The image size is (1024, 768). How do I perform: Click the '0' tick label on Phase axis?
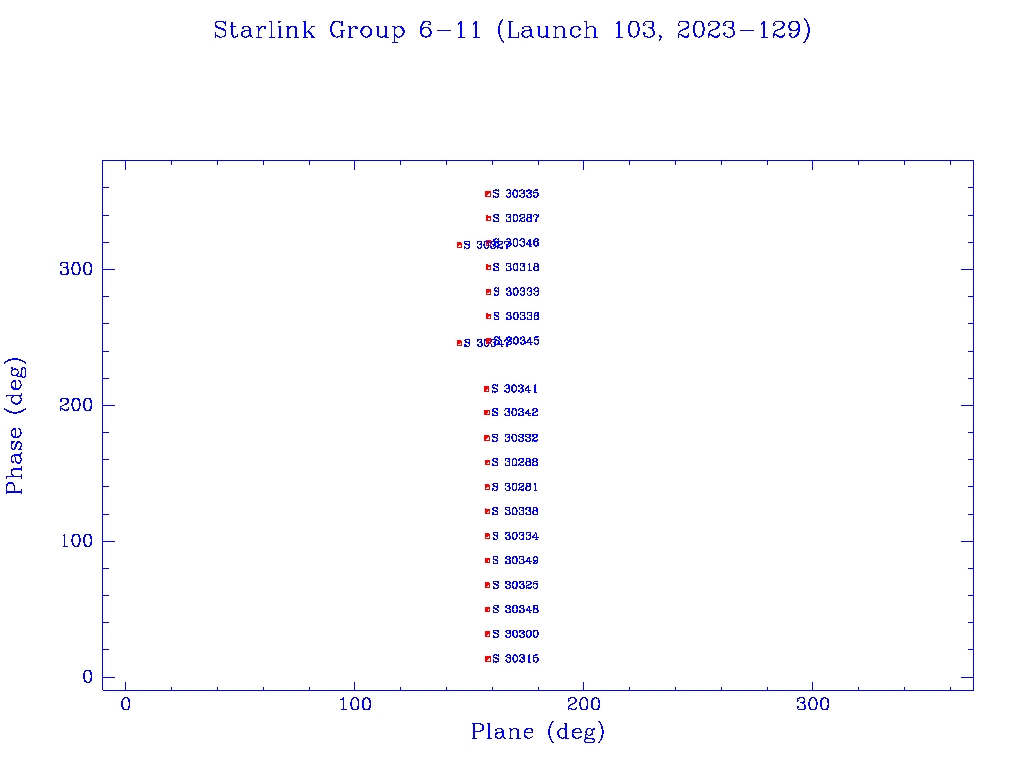click(x=87, y=677)
